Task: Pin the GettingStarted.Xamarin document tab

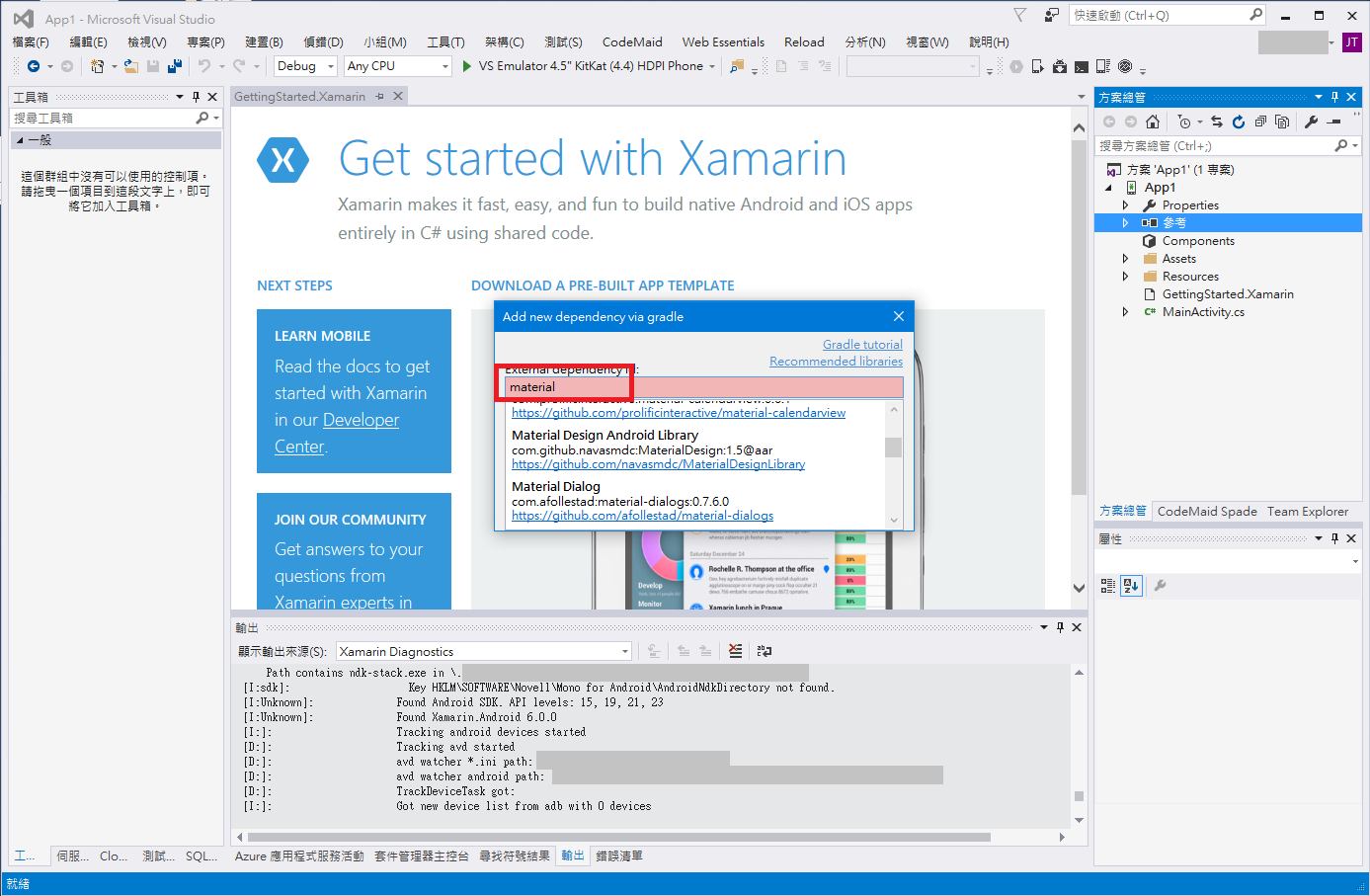Action: (379, 96)
